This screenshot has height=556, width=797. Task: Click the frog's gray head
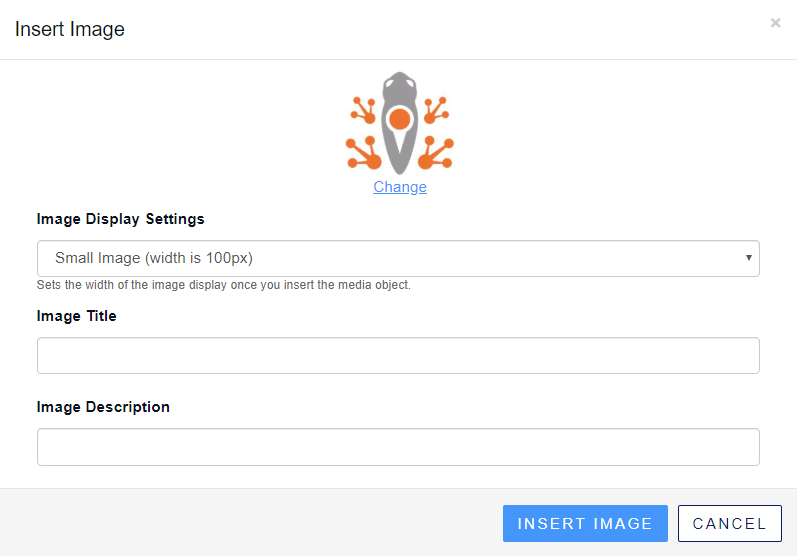400,86
